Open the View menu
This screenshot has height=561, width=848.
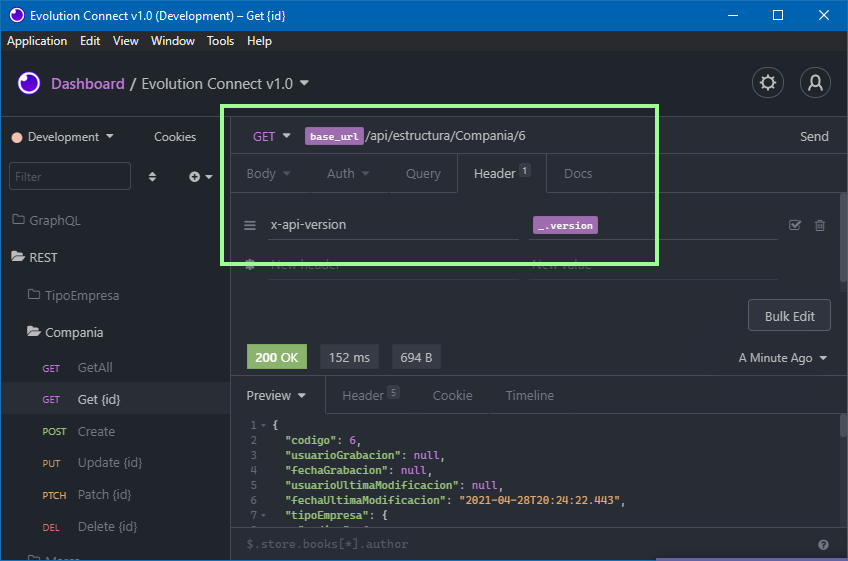125,41
